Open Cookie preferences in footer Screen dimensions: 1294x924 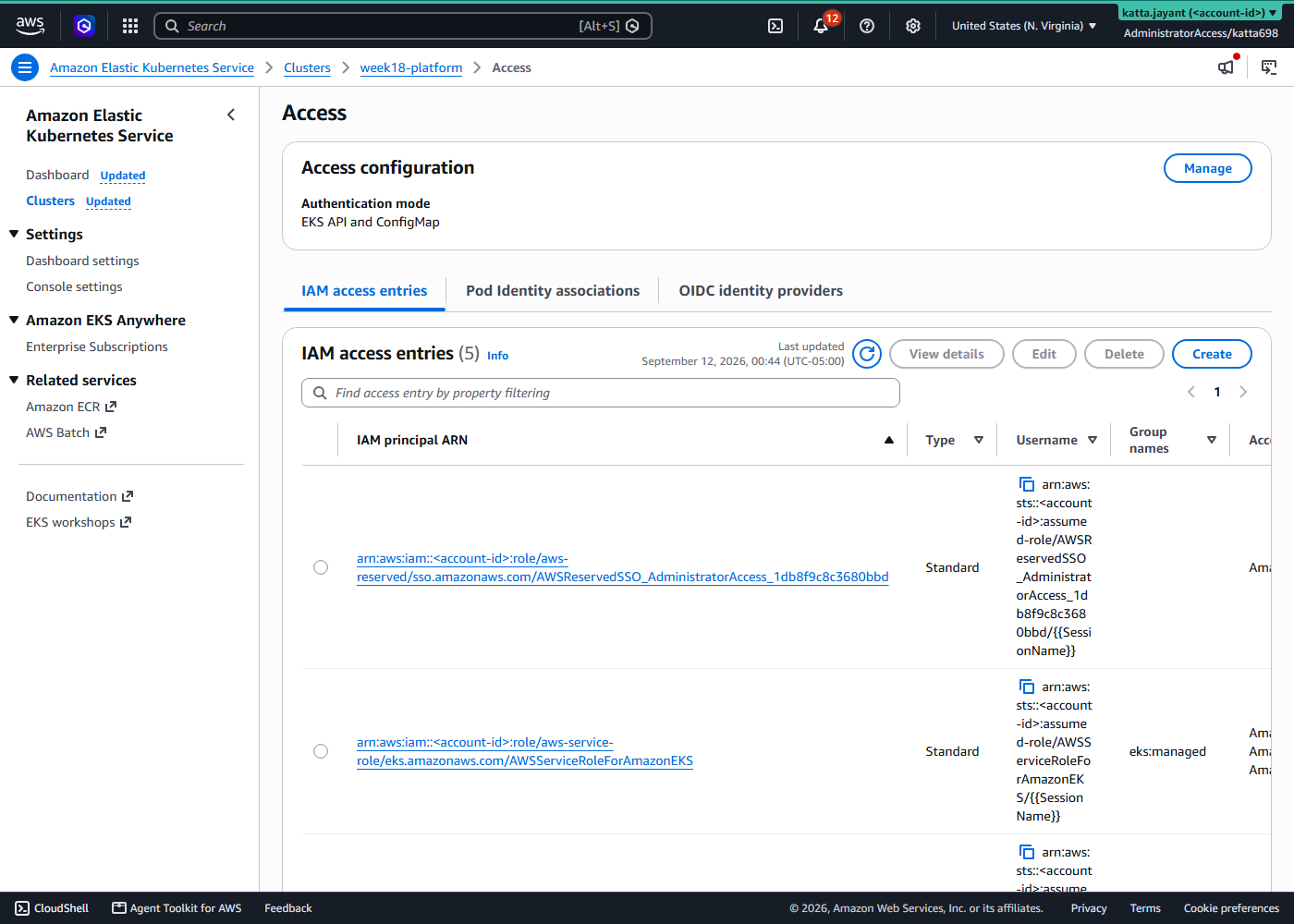point(1231,908)
